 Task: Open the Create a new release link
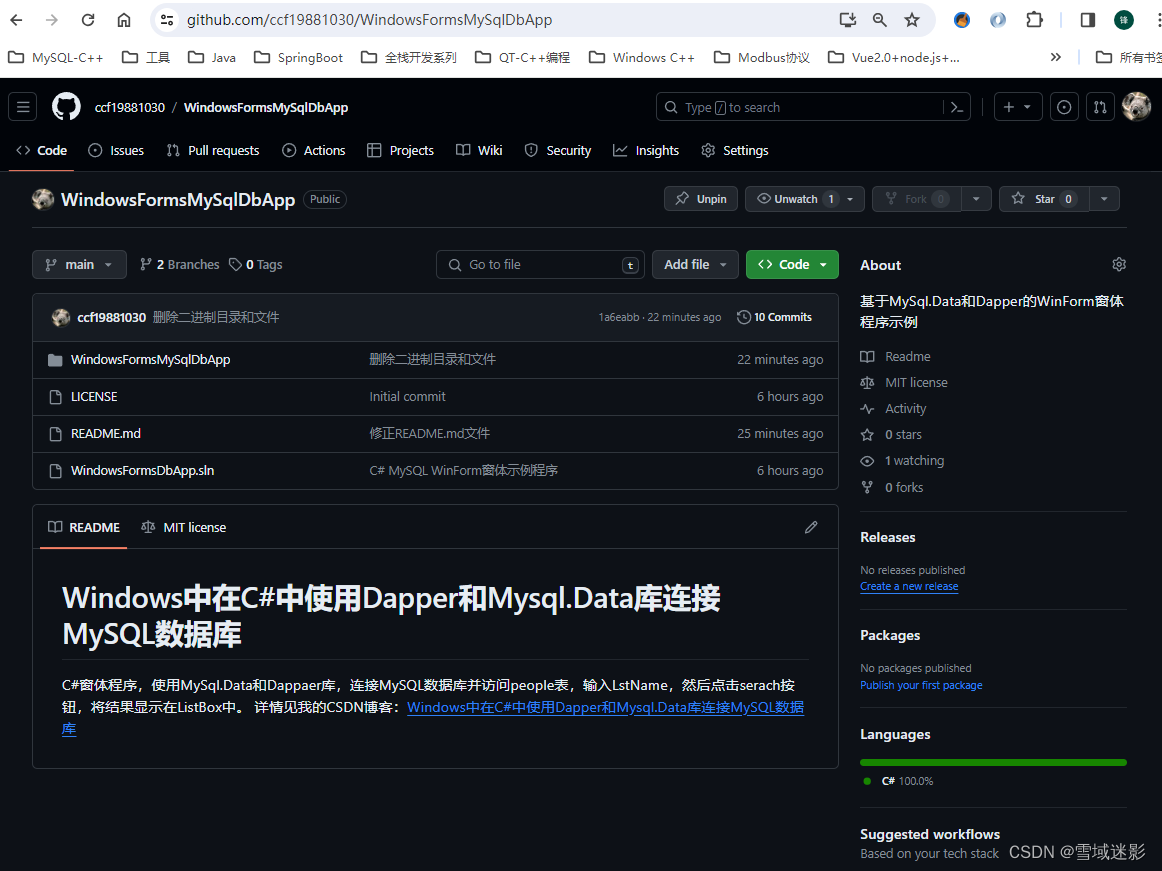point(908,586)
